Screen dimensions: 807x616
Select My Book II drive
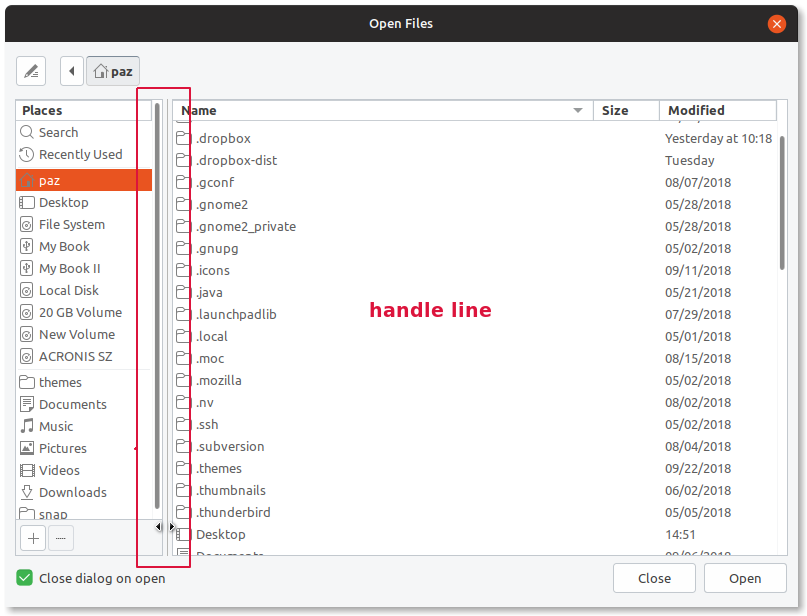[x=84, y=268]
